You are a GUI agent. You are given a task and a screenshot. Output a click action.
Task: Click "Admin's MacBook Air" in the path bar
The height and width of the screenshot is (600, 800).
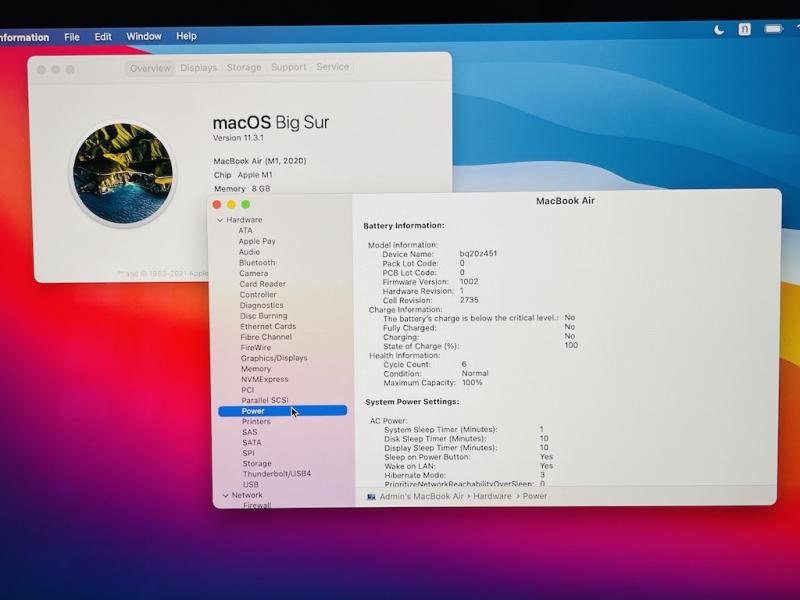pos(422,496)
